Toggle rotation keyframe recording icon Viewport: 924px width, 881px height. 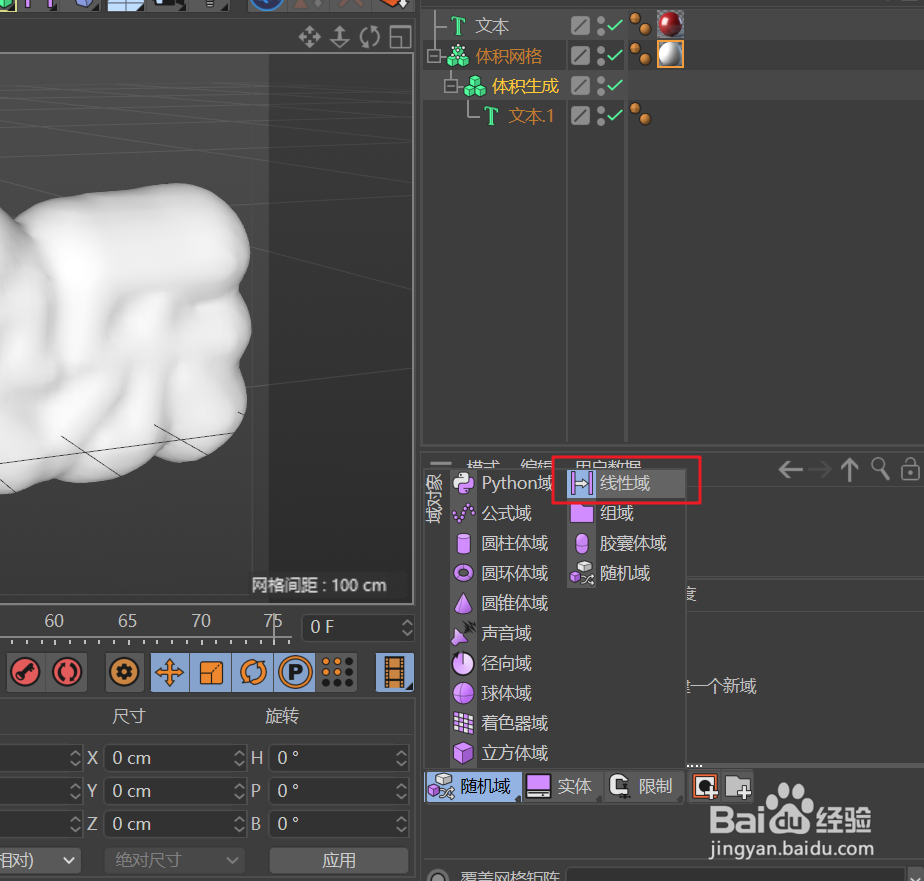(254, 672)
